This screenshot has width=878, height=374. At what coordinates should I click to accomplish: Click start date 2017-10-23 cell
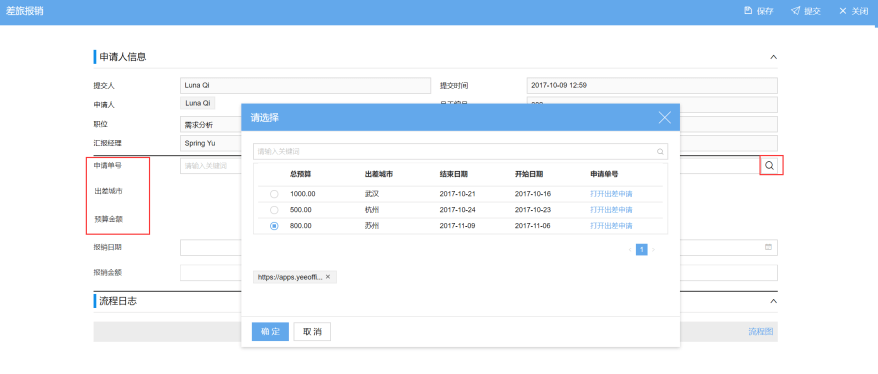point(533,210)
